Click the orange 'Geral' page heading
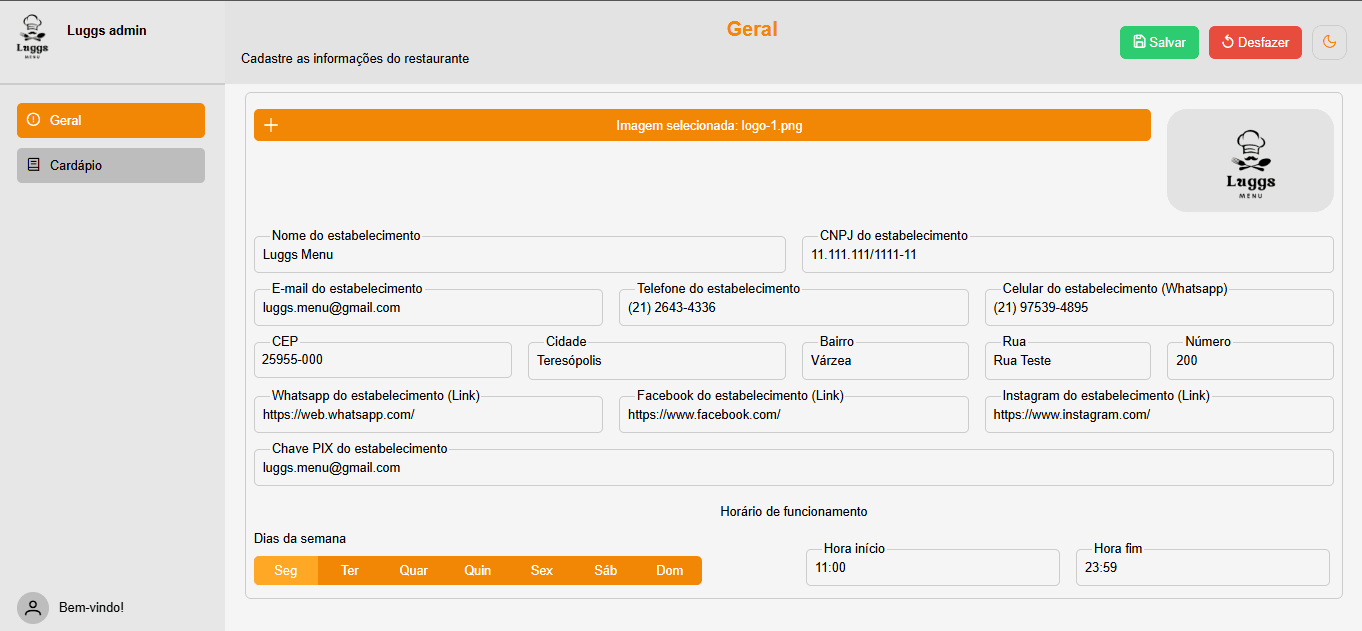The height and width of the screenshot is (631, 1362). pos(752,29)
